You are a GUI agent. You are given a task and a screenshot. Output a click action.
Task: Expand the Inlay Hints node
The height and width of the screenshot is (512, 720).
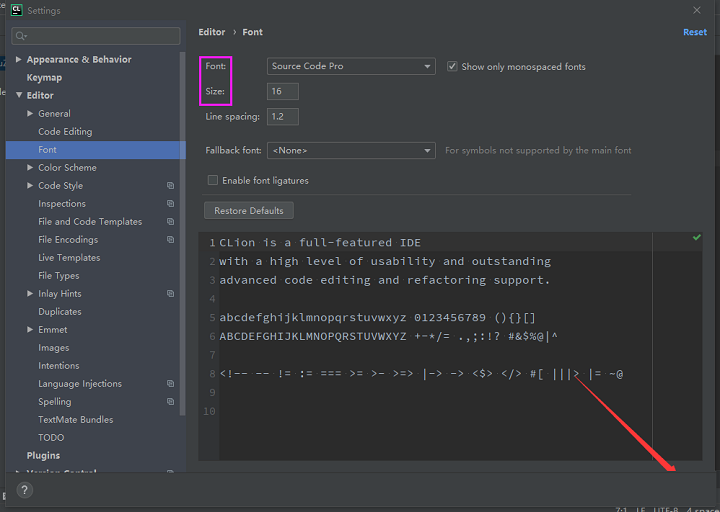pos(30,293)
